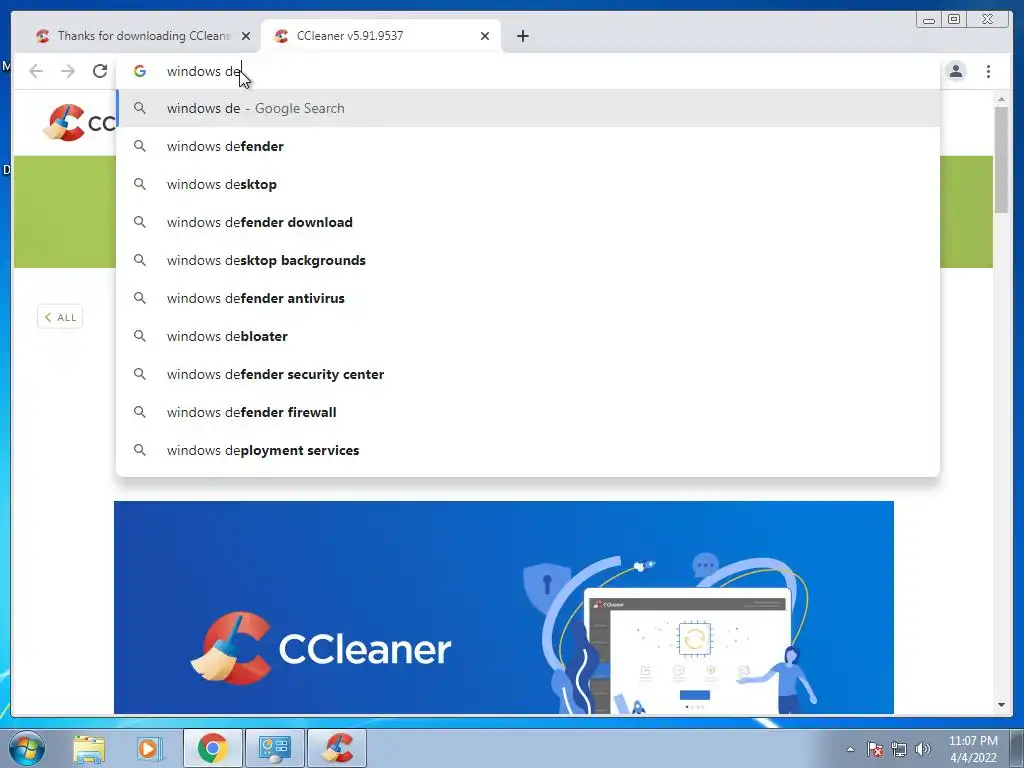Open the clock showing 11:07 PM

pyautogui.click(x=973, y=749)
